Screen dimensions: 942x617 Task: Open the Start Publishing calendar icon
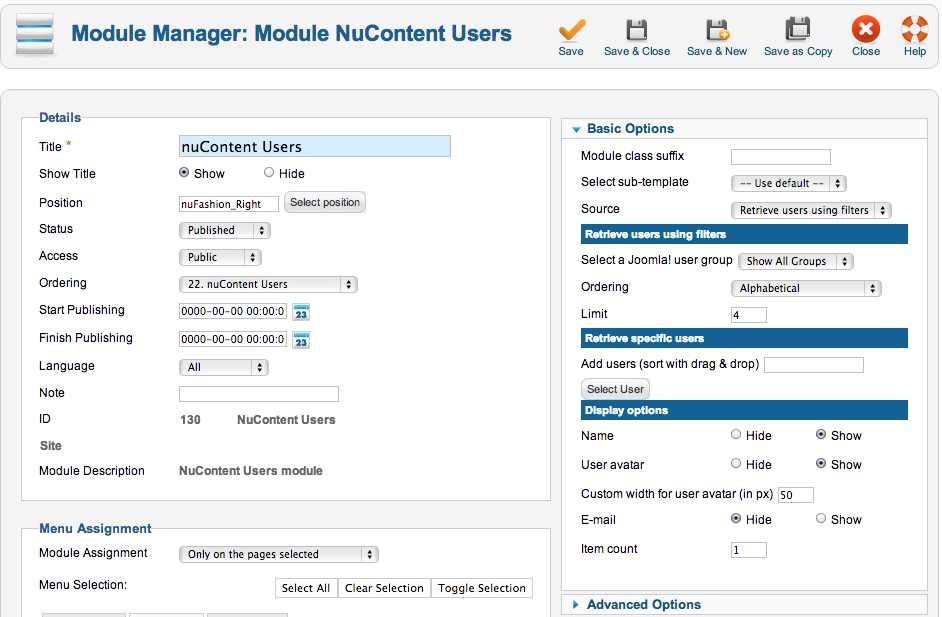pyautogui.click(x=301, y=312)
